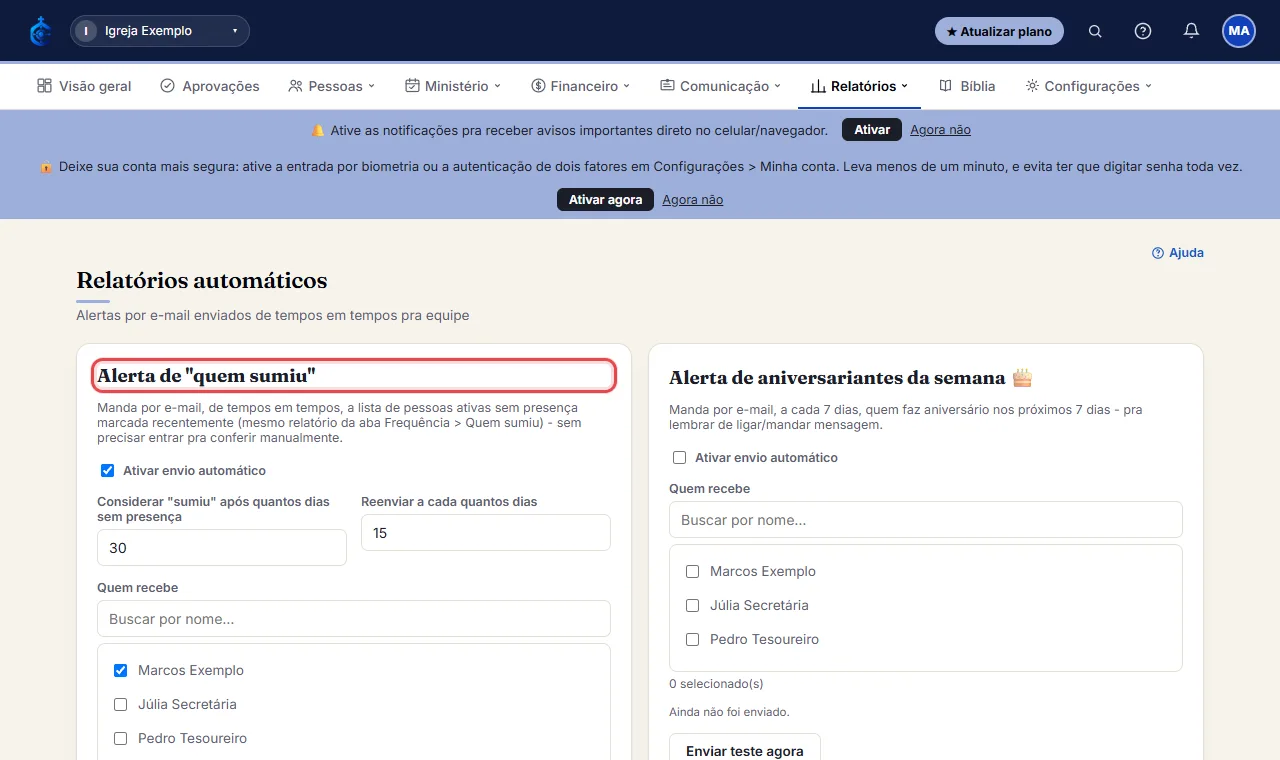Click the Reenviar days field showing 15
Screen dimensions: 1280x760
[x=486, y=533]
